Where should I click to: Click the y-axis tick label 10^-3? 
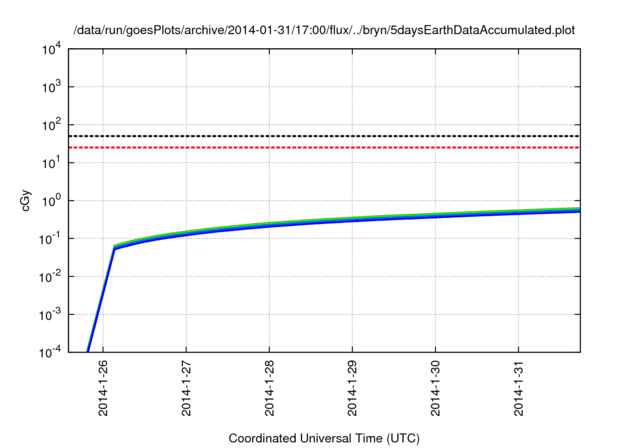point(49,315)
